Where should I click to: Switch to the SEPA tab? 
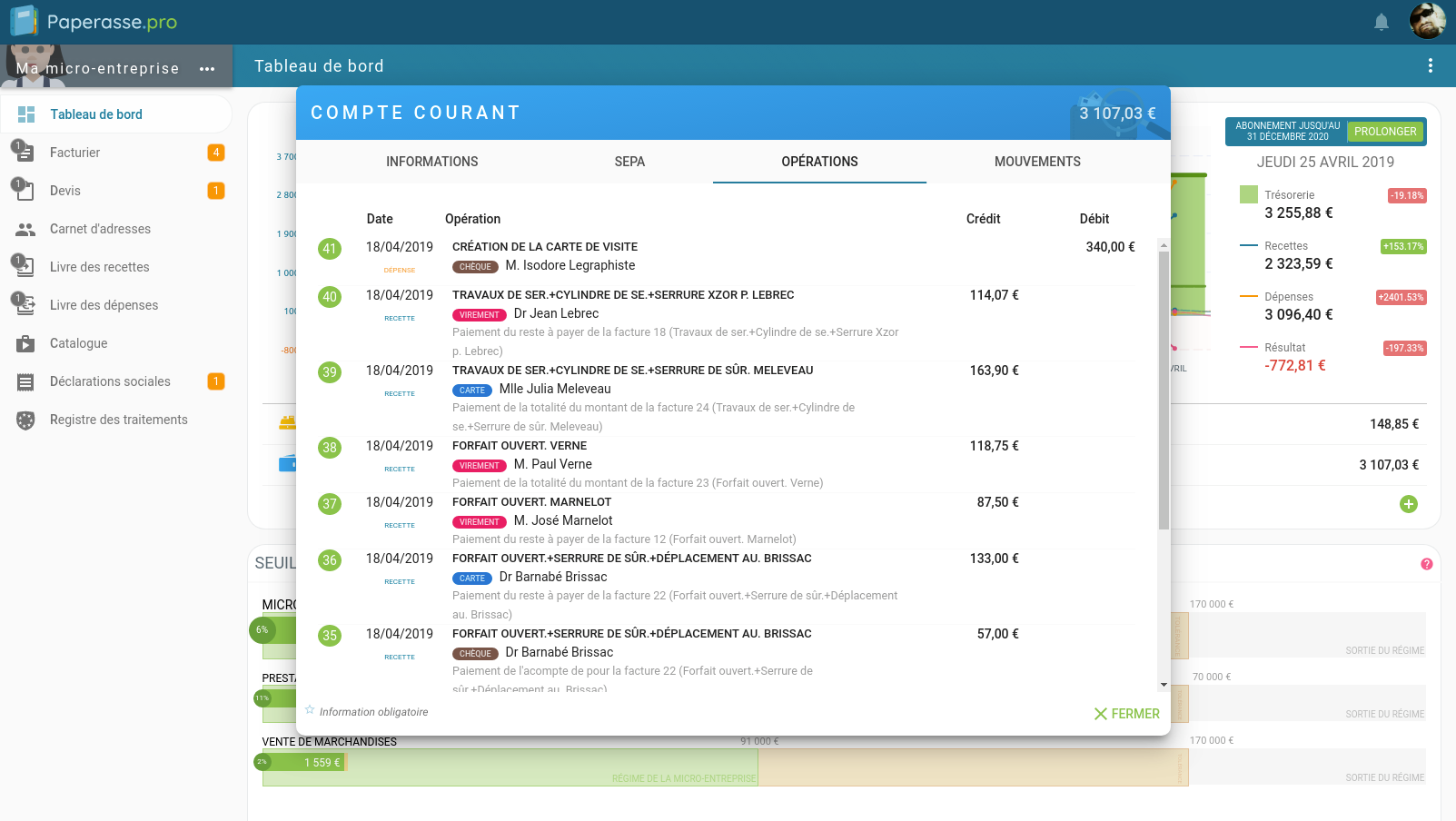[630, 161]
